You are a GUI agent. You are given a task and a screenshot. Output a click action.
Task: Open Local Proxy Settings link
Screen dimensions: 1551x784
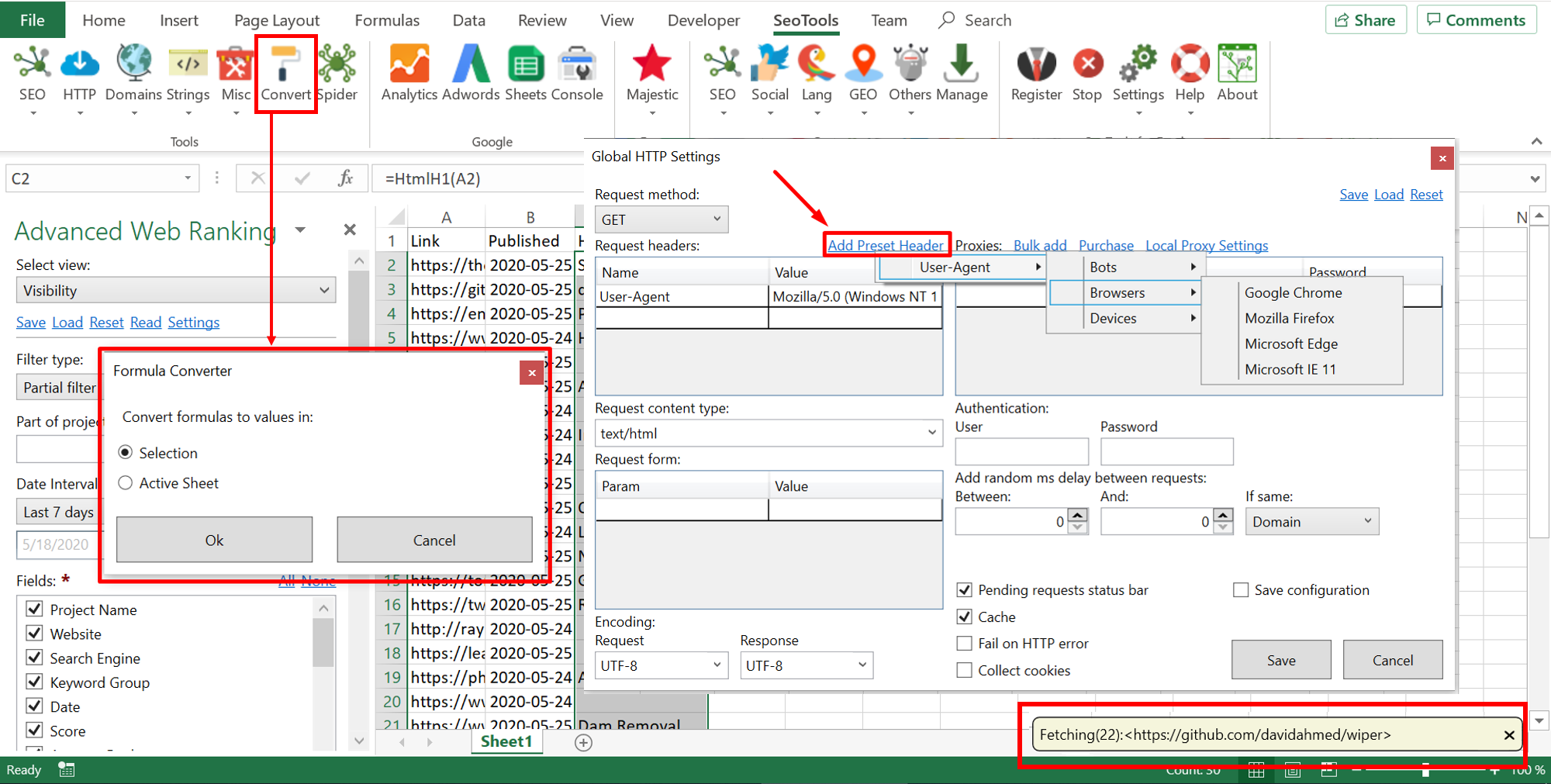[1207, 245]
